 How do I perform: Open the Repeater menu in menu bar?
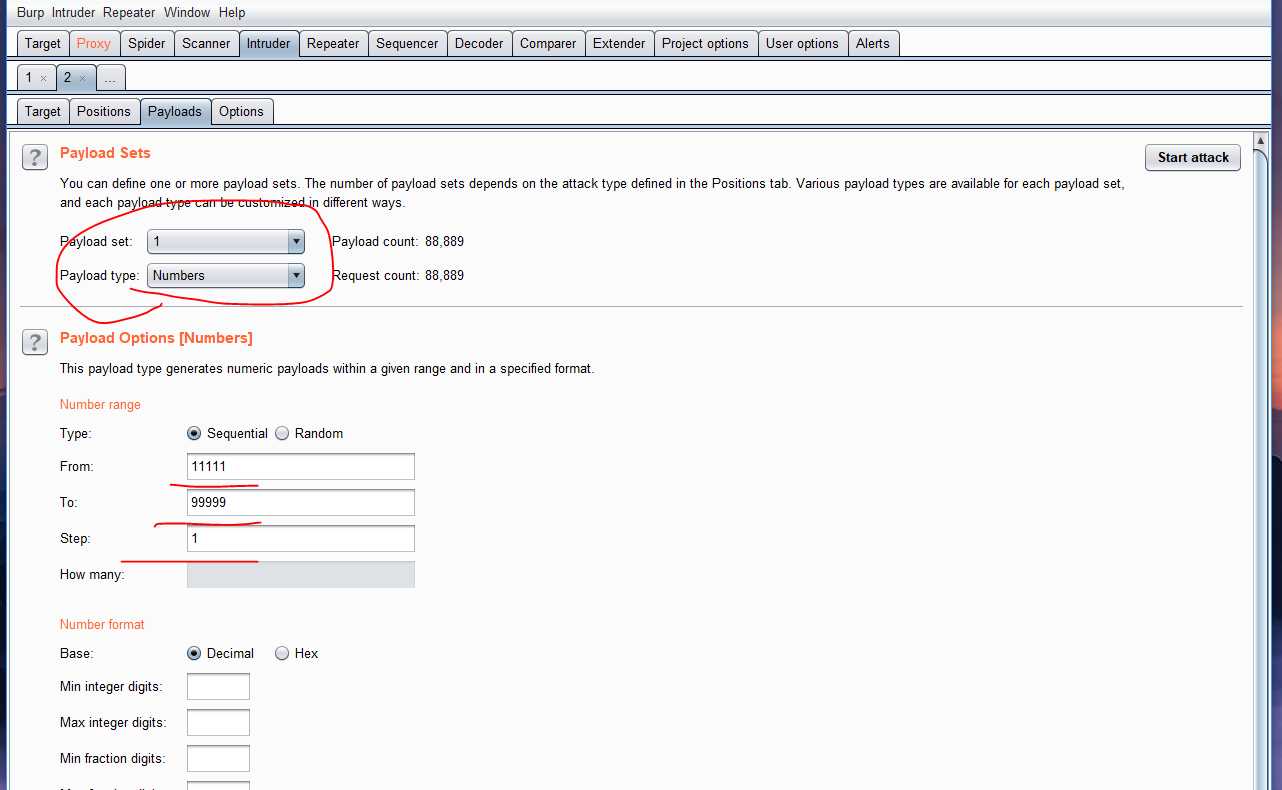coord(129,12)
